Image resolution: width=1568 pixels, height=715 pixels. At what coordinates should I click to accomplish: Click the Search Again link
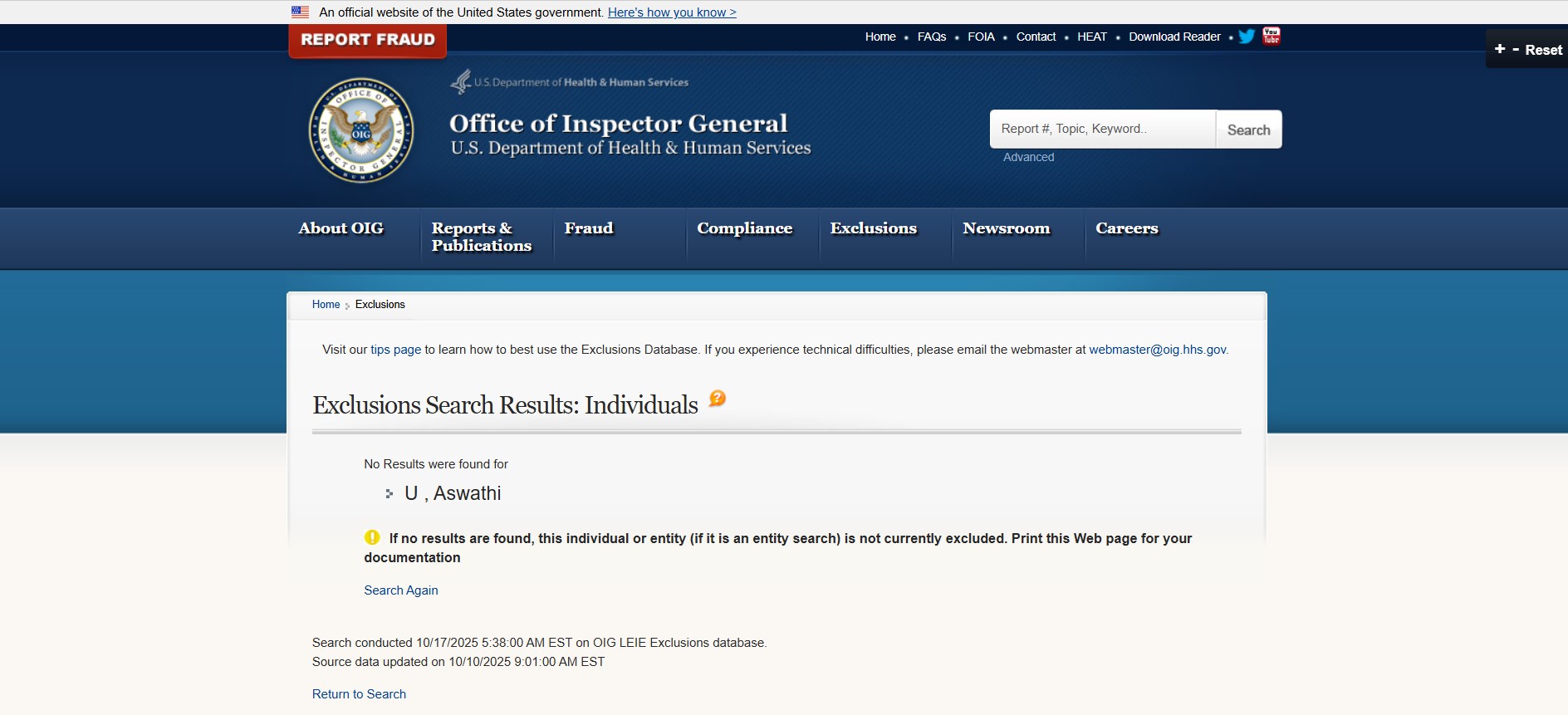point(401,590)
